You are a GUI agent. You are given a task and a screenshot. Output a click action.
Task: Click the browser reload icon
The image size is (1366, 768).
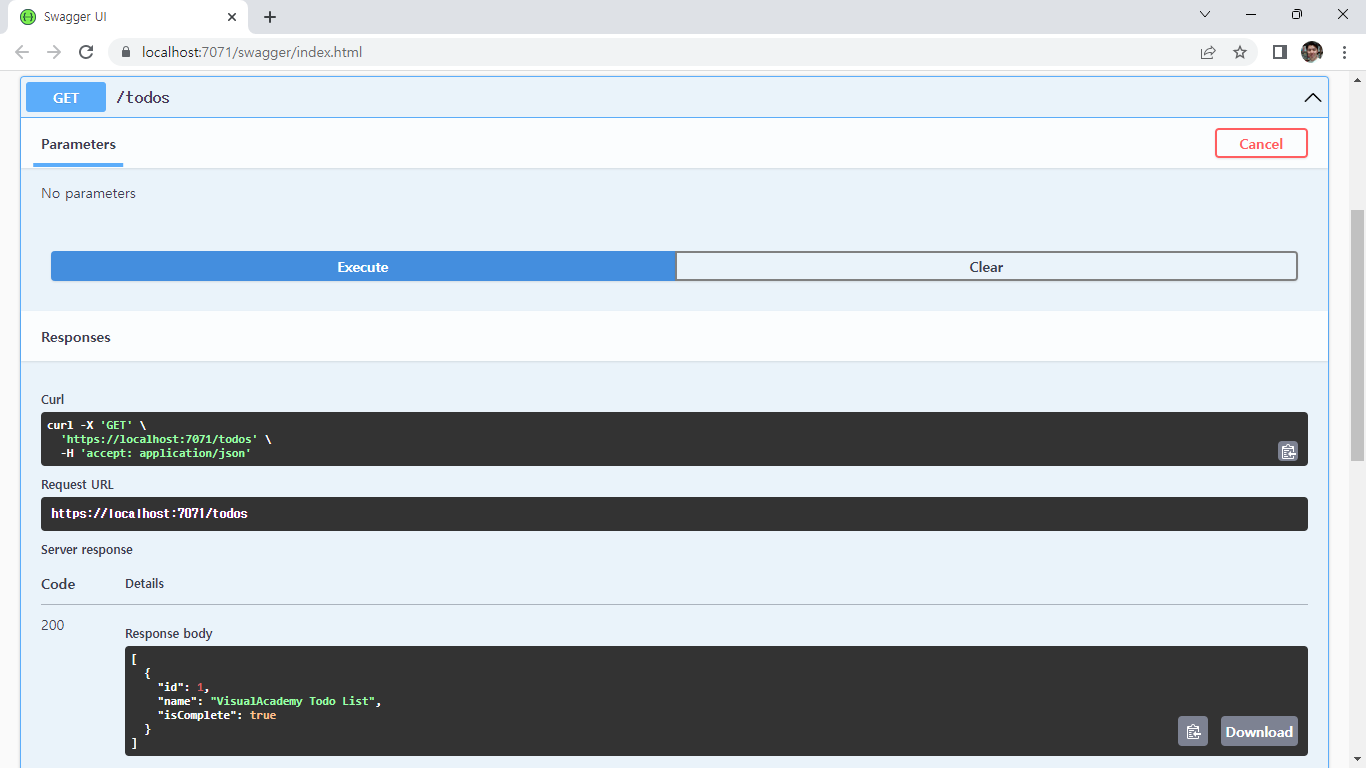[x=86, y=52]
